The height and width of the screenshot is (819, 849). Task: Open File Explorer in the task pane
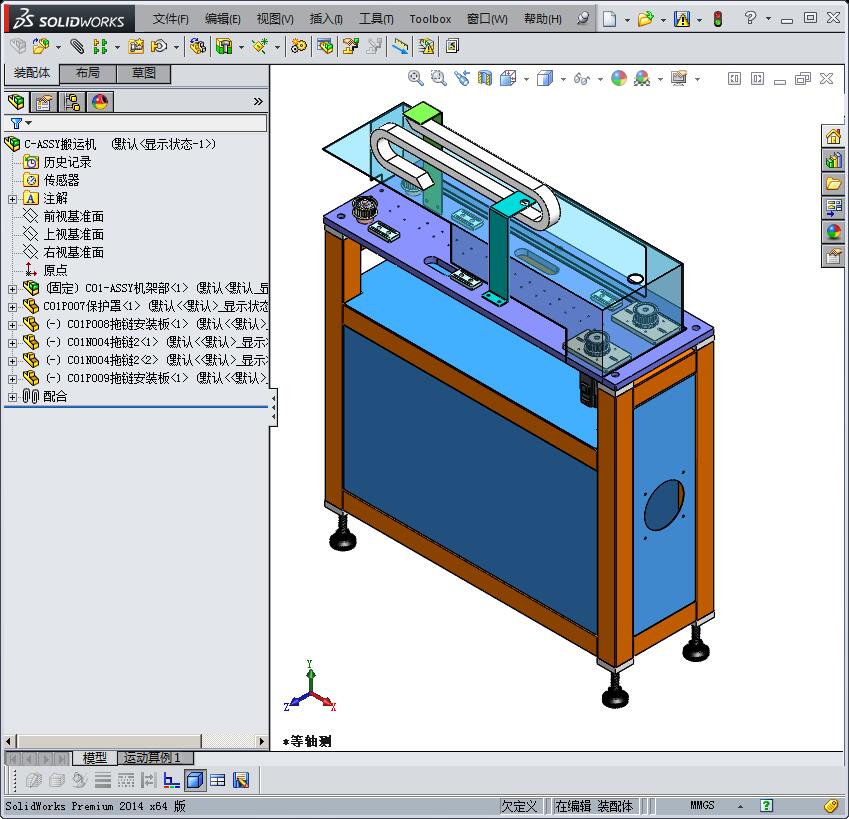[x=833, y=184]
